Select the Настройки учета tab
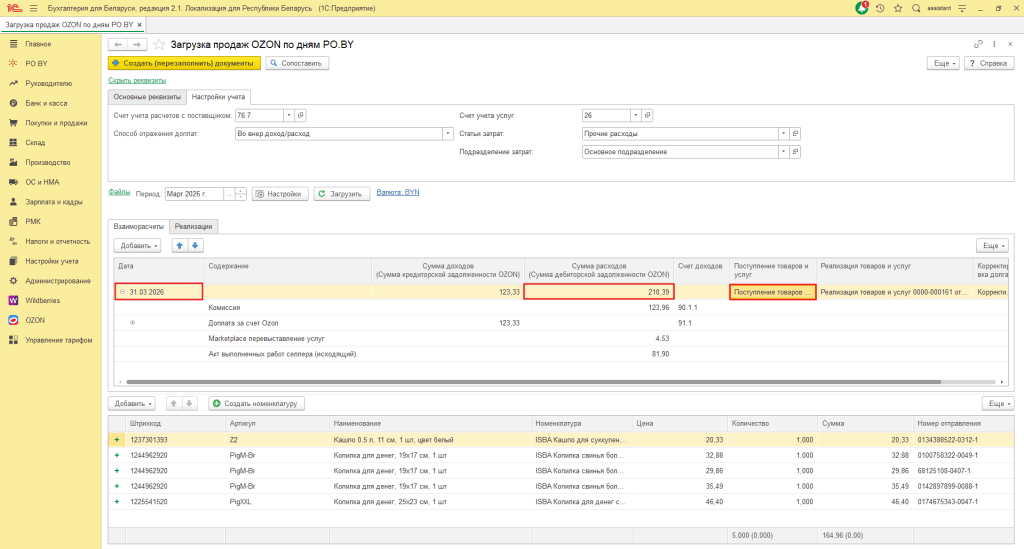 [x=218, y=97]
